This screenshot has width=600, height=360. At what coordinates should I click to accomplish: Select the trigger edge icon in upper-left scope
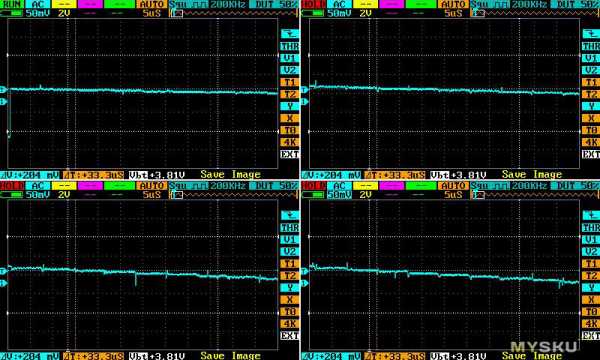pyautogui.click(x=290, y=34)
